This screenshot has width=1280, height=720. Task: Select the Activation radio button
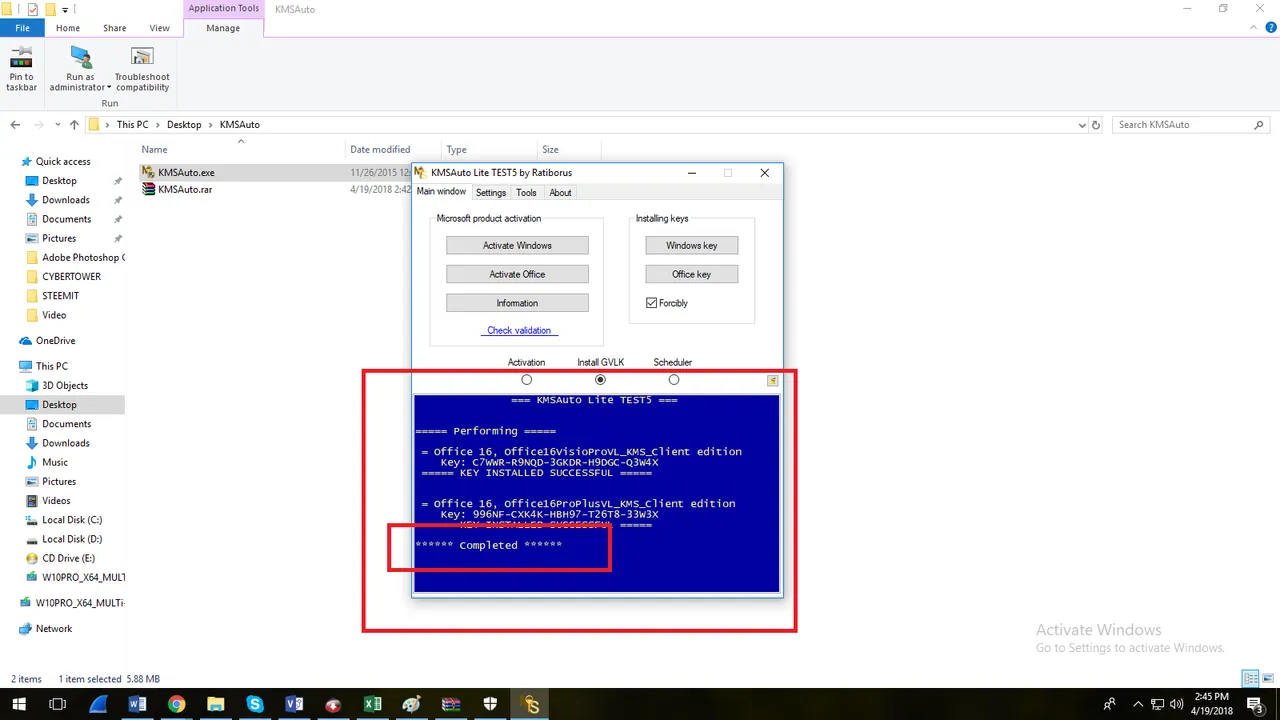click(526, 380)
